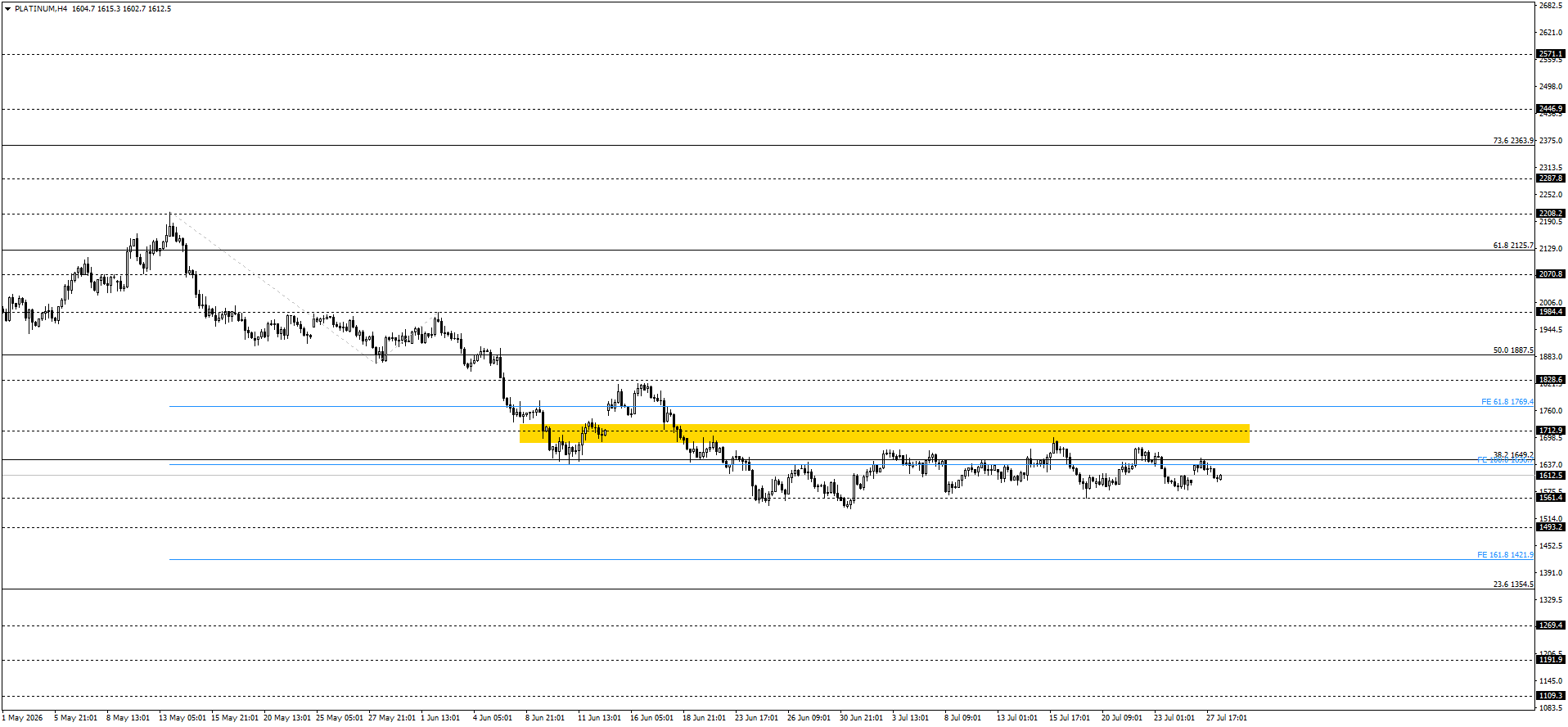Click the 1 May 2026 date label

[22, 718]
